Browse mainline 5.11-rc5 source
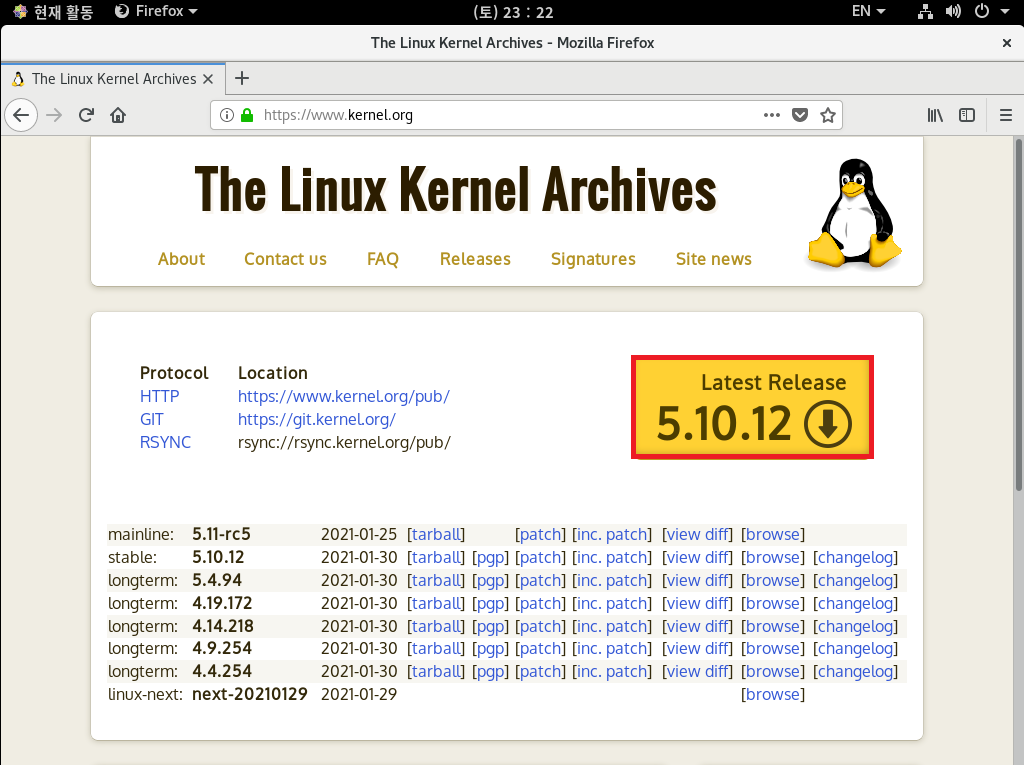This screenshot has height=765, width=1024. [773, 534]
